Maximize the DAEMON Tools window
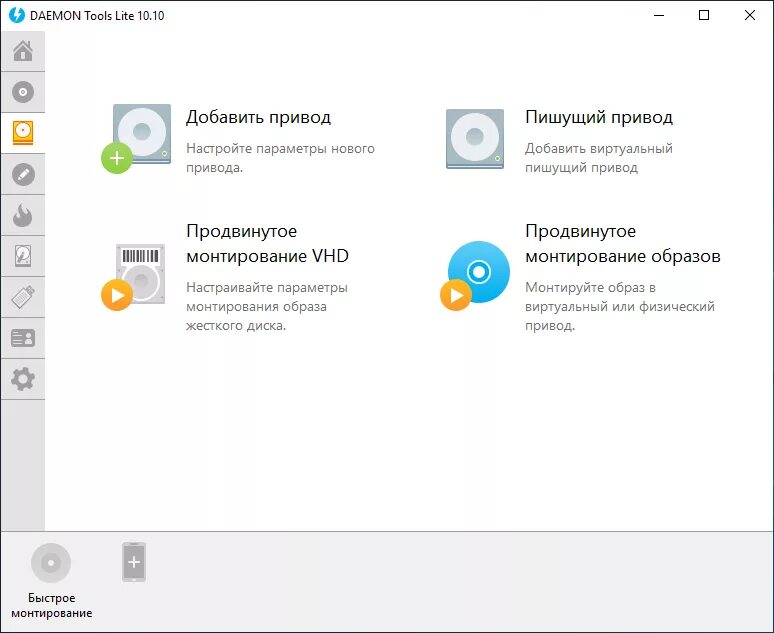 (704, 15)
